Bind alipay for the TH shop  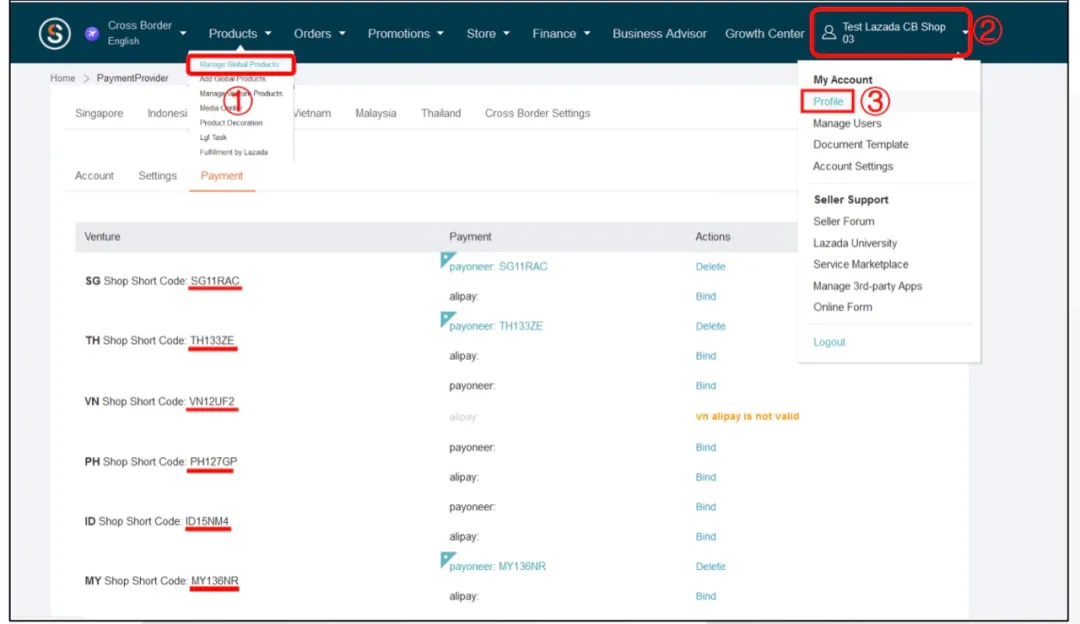(x=706, y=356)
